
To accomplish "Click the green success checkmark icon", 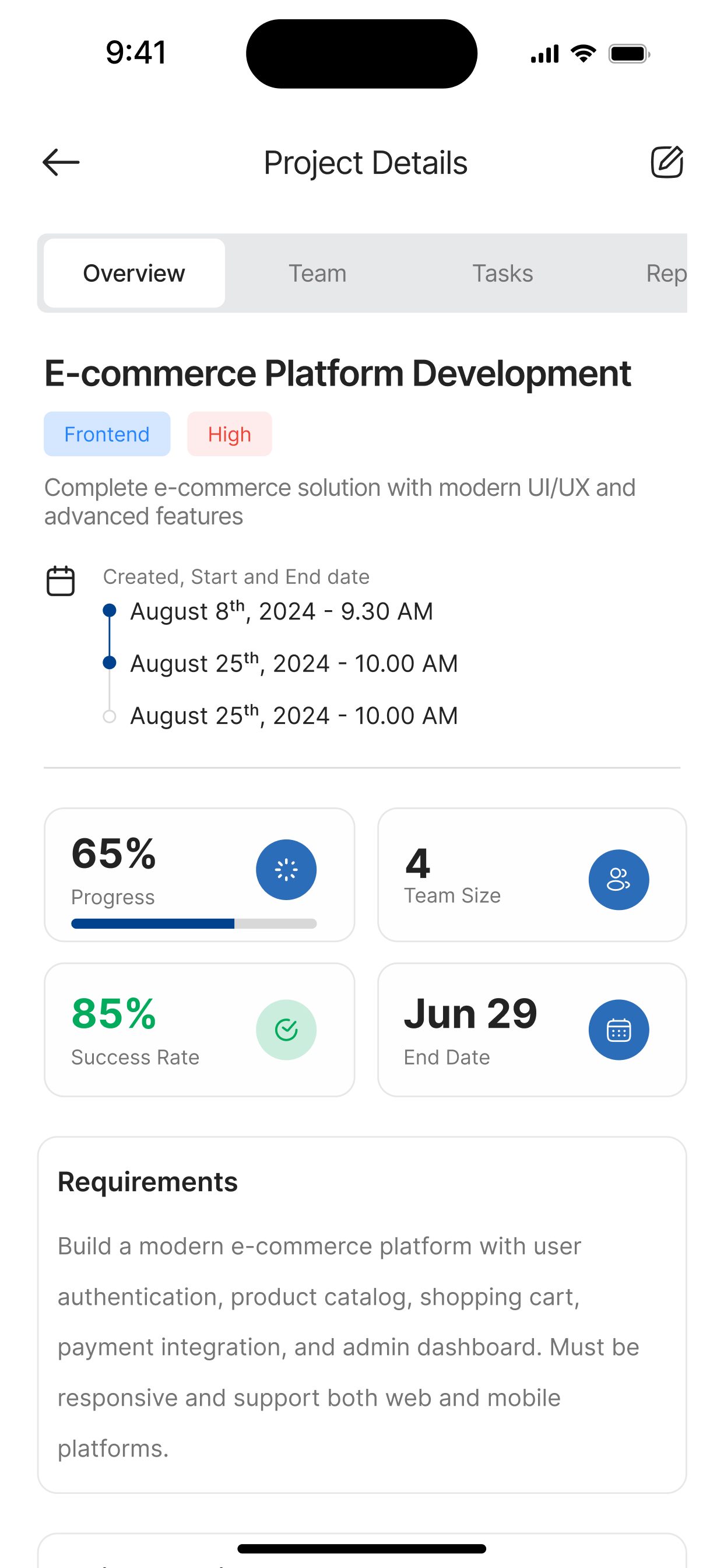I will click(x=286, y=1030).
